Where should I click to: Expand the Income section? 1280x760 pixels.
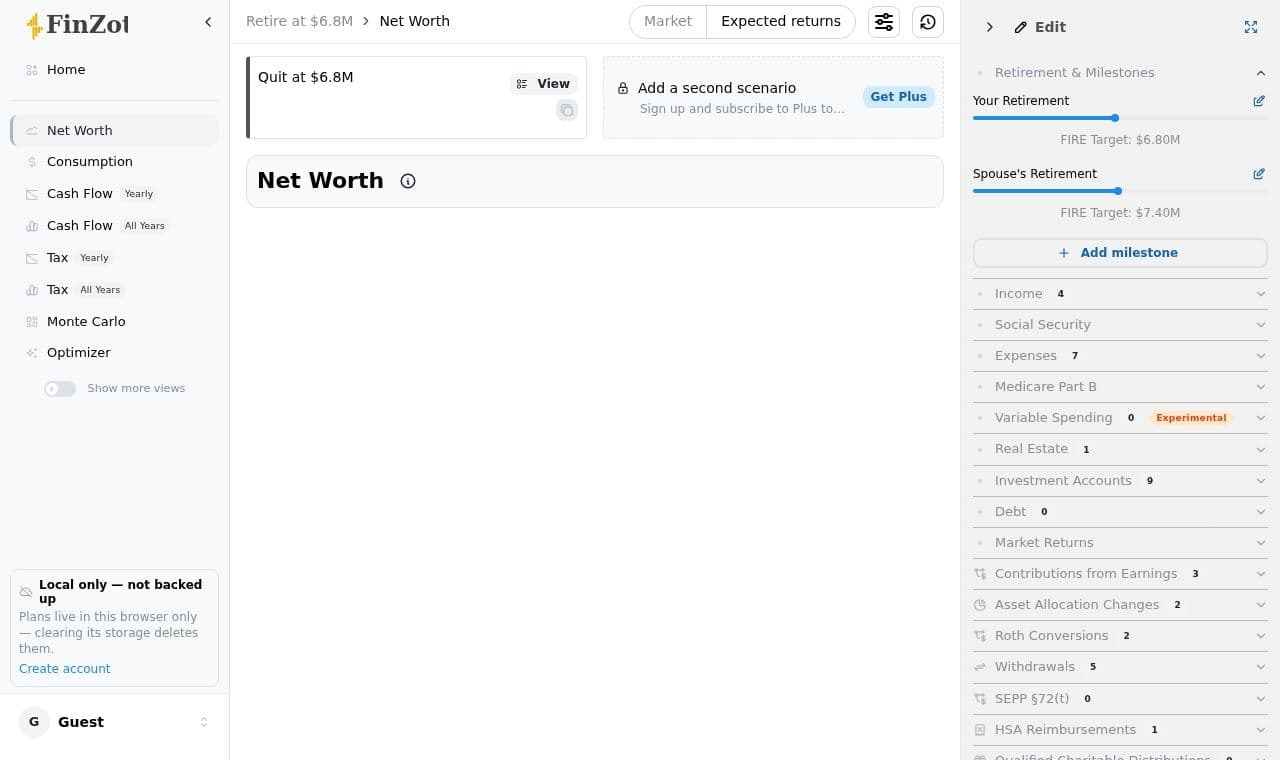[1120, 294]
